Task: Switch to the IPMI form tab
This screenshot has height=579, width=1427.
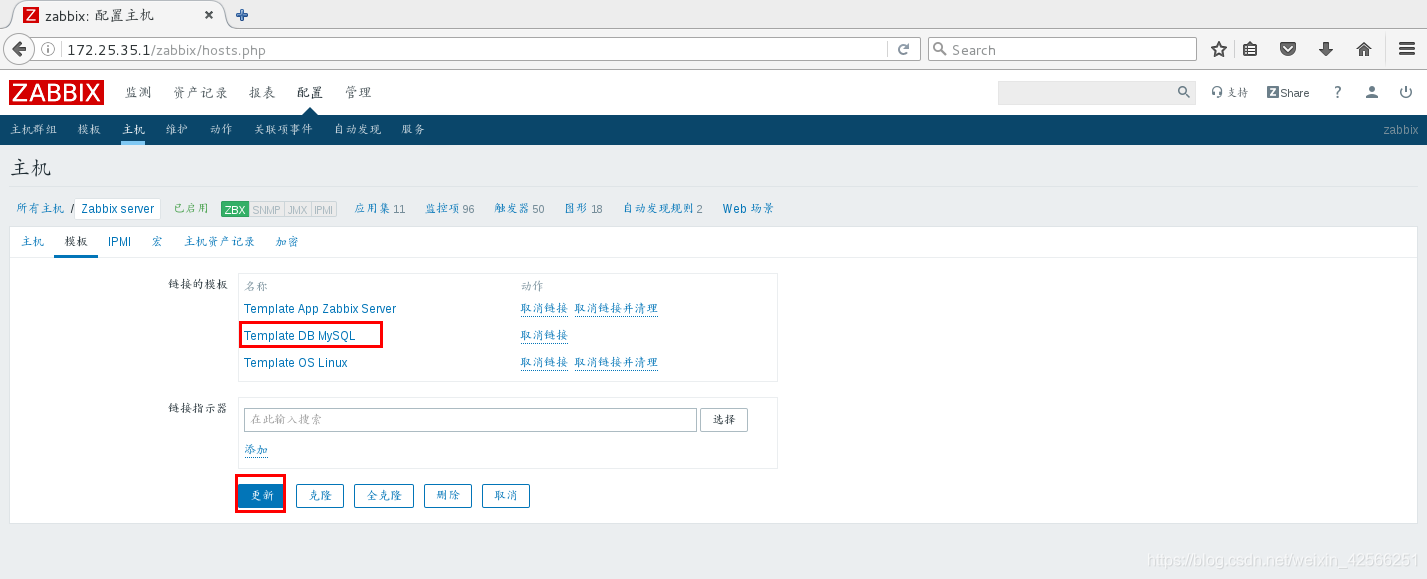Action: tap(120, 242)
